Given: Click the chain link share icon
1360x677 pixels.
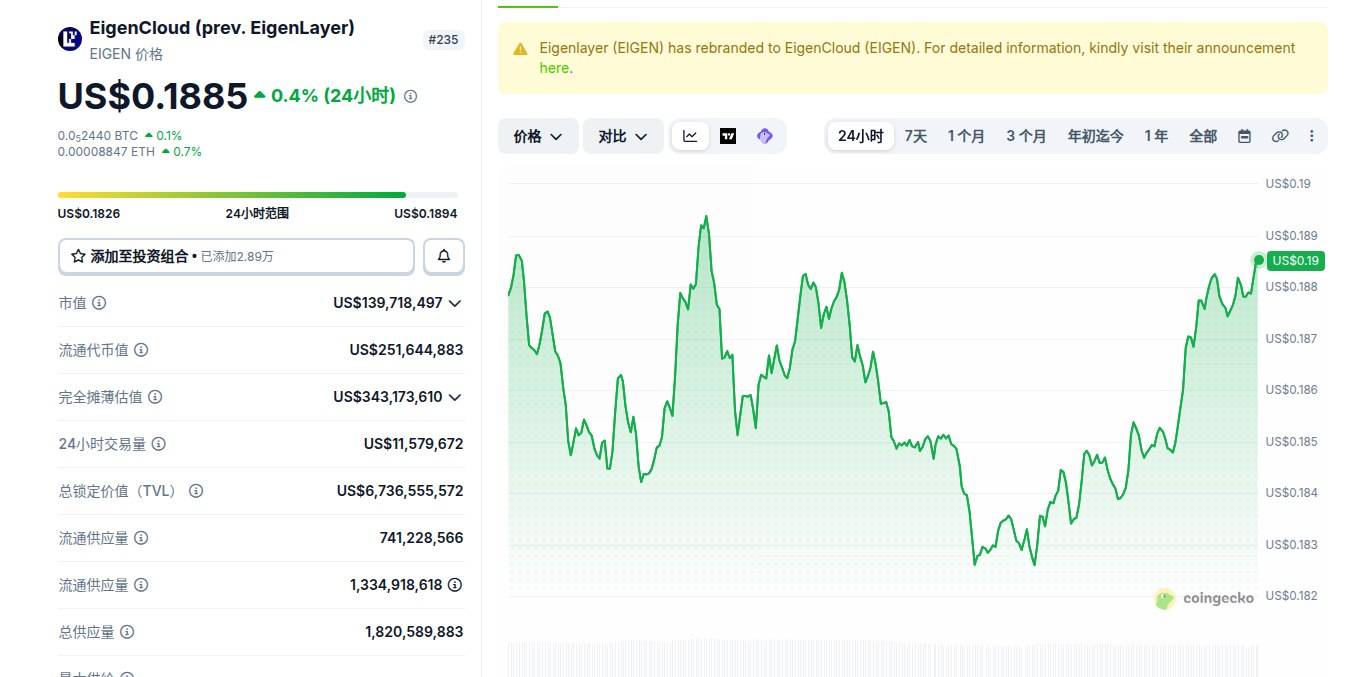Looking at the screenshot, I should tap(1280, 136).
